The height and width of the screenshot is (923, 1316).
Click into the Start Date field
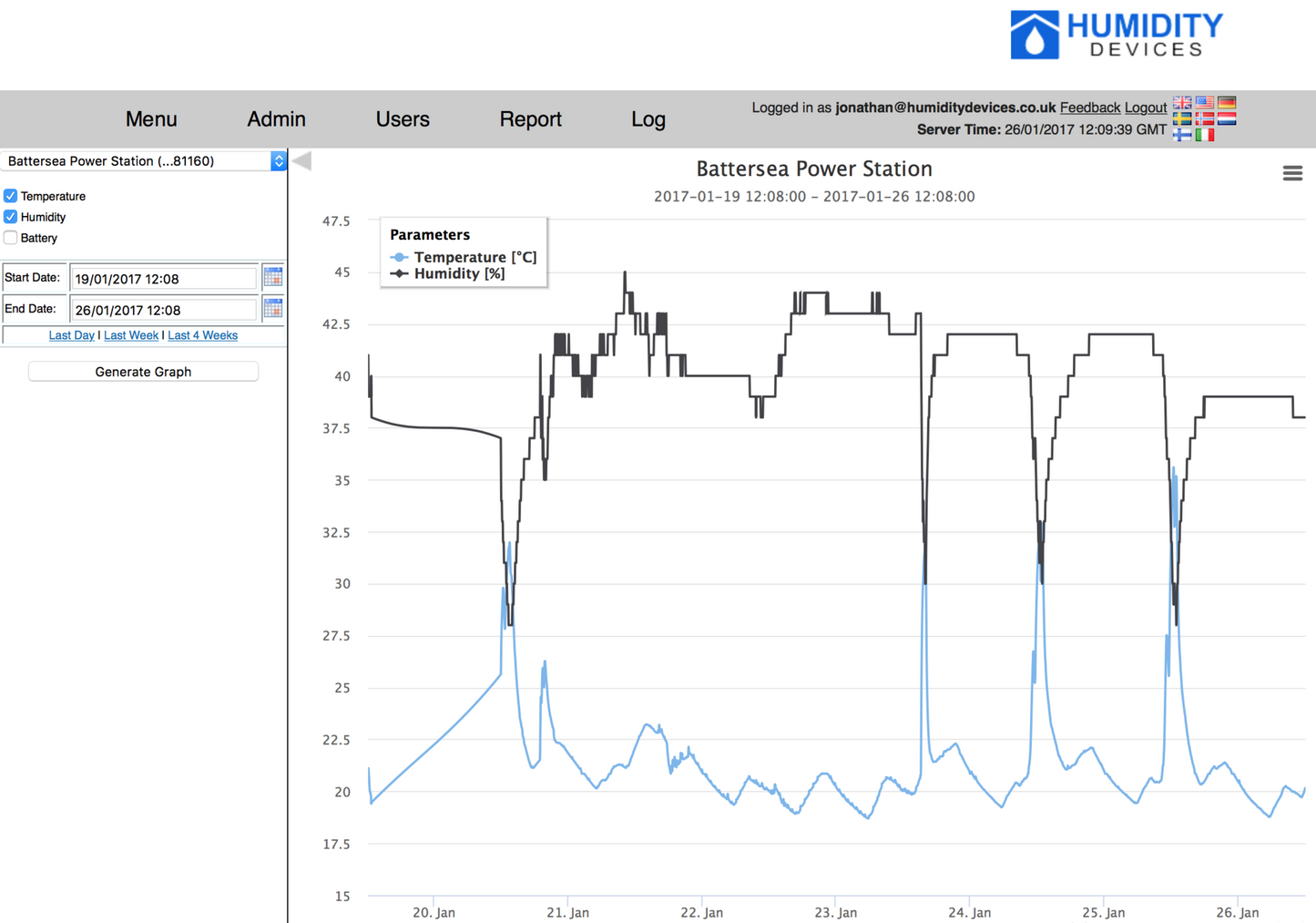click(x=164, y=278)
